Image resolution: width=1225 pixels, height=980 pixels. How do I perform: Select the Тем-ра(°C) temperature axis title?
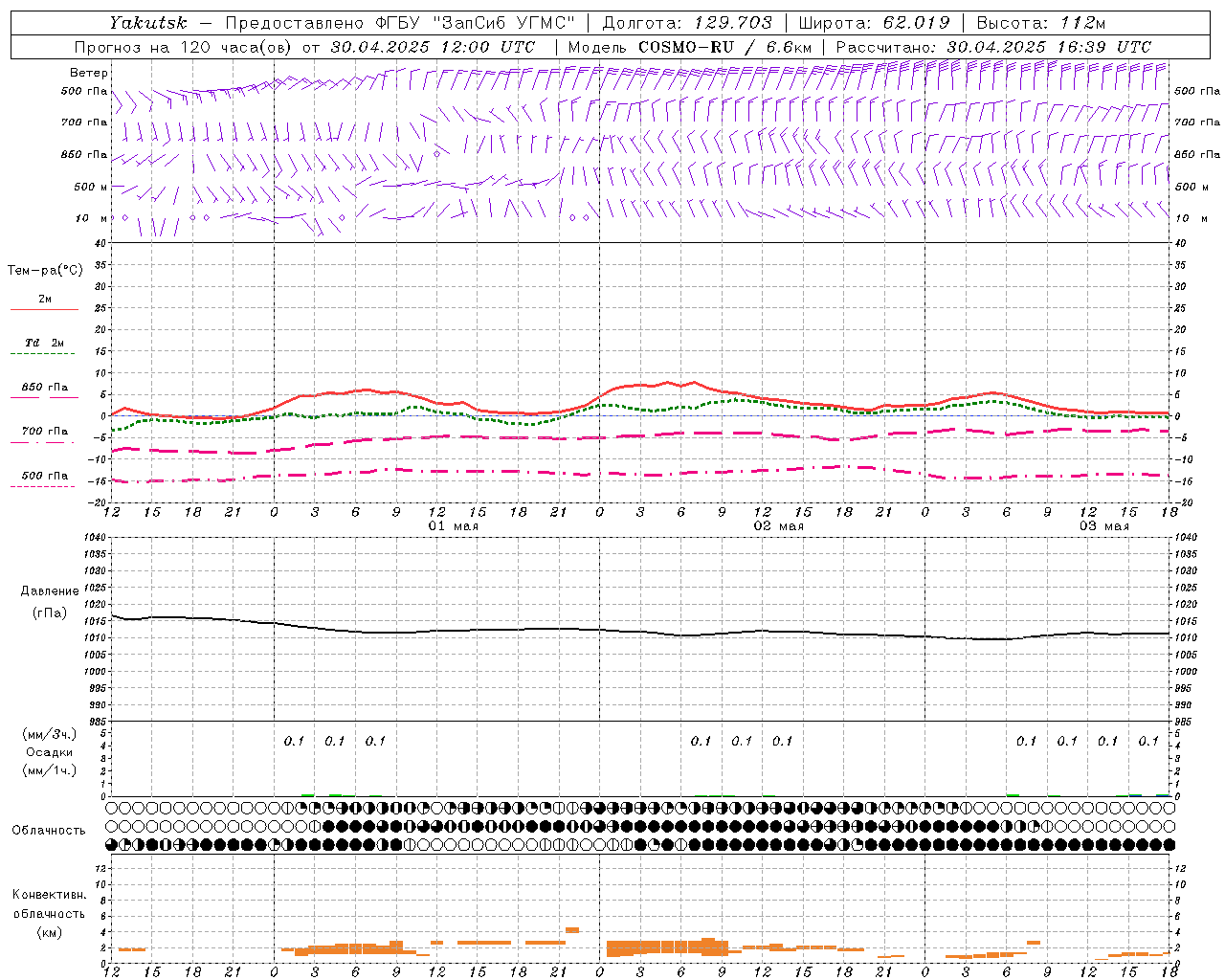45,271
